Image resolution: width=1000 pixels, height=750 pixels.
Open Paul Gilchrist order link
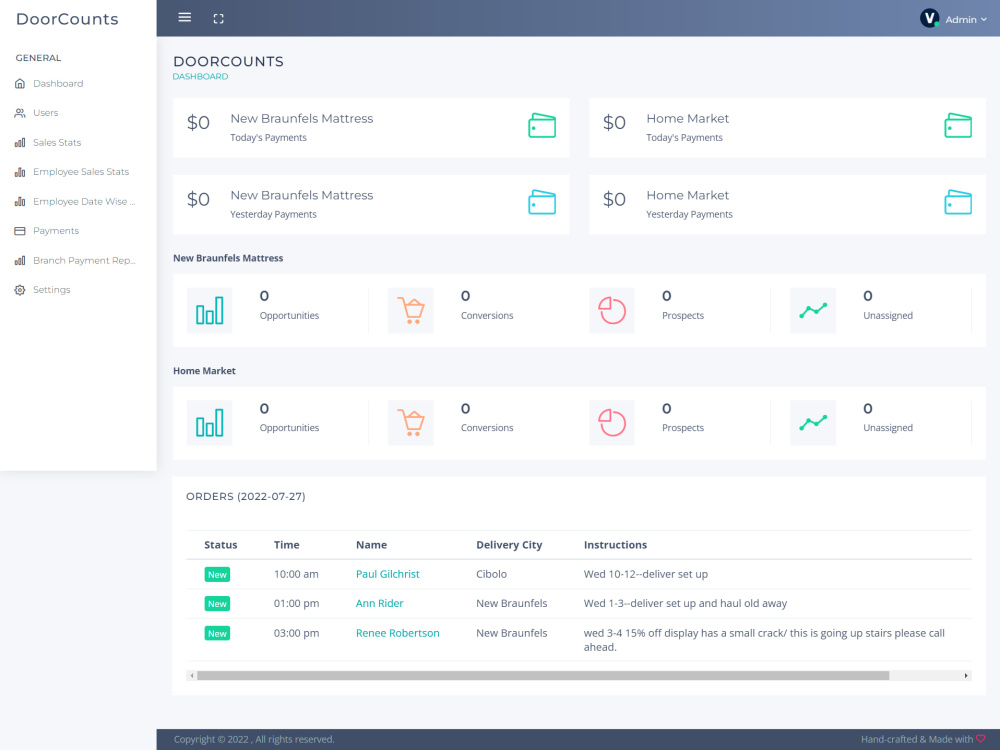(388, 574)
